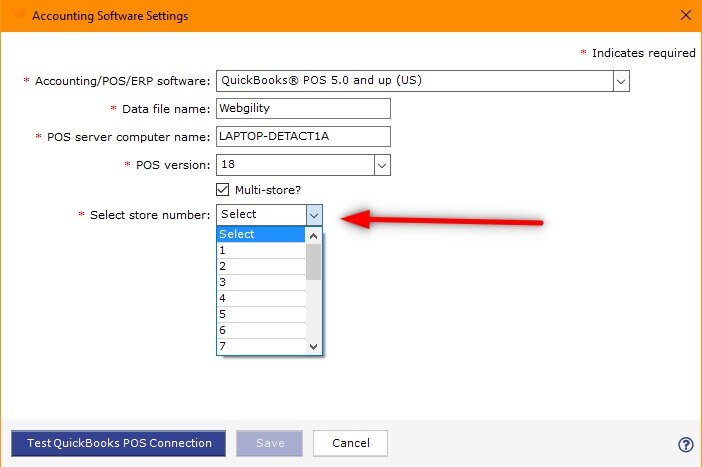Pick store number 3 in list
The image size is (702, 467).
(x=262, y=282)
